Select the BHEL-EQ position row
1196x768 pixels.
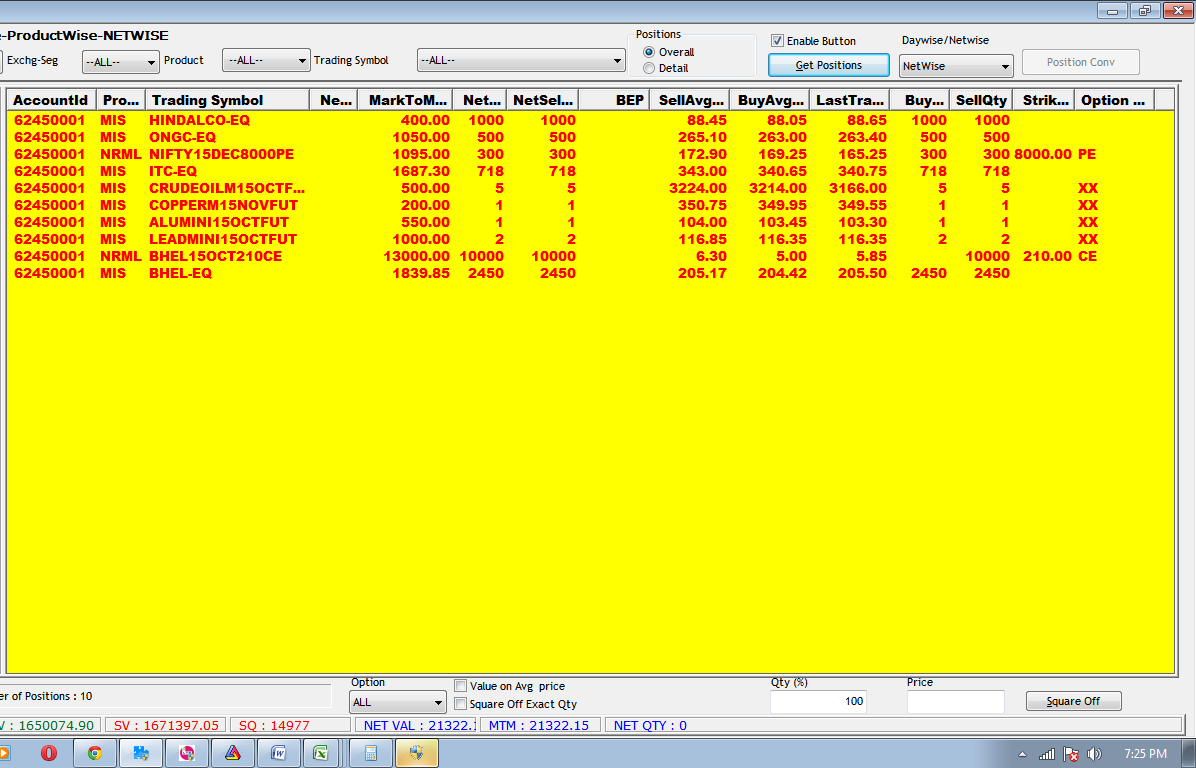590,273
